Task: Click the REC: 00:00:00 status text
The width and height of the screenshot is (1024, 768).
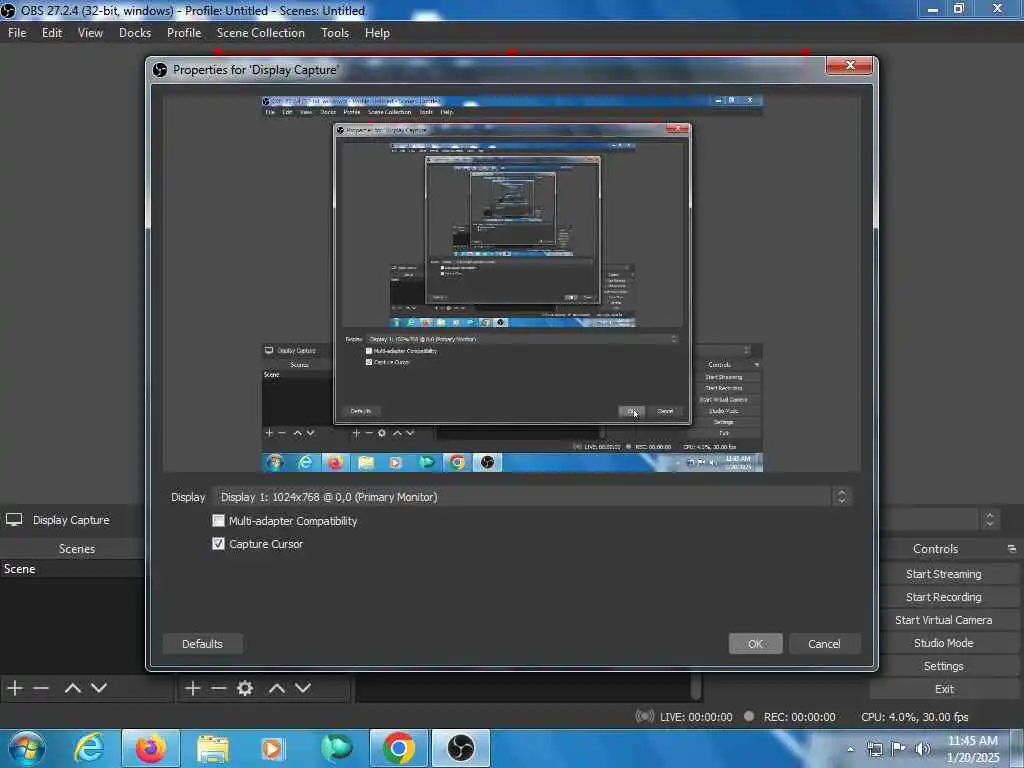Action: pyautogui.click(x=799, y=717)
